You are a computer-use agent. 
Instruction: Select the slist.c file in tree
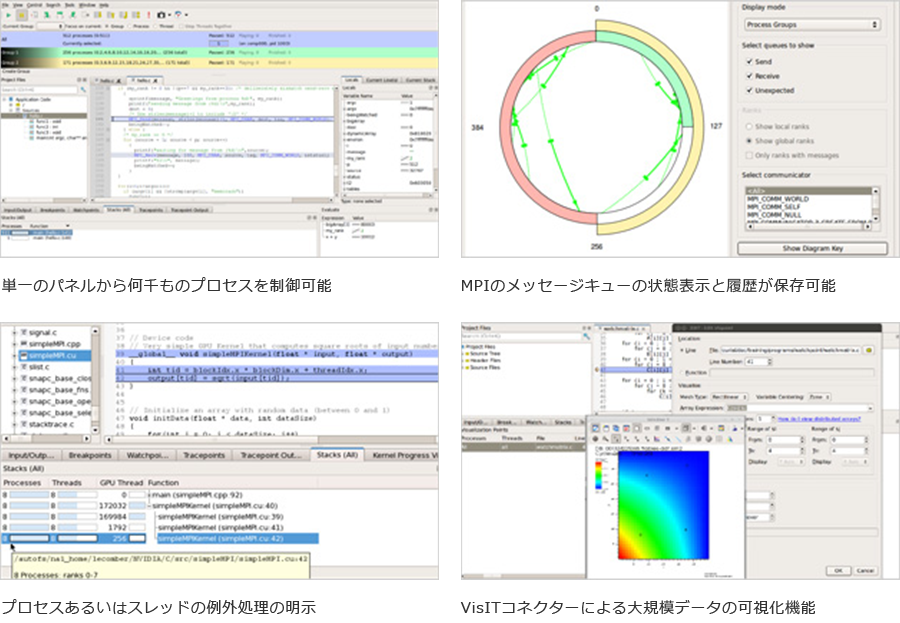tap(39, 367)
